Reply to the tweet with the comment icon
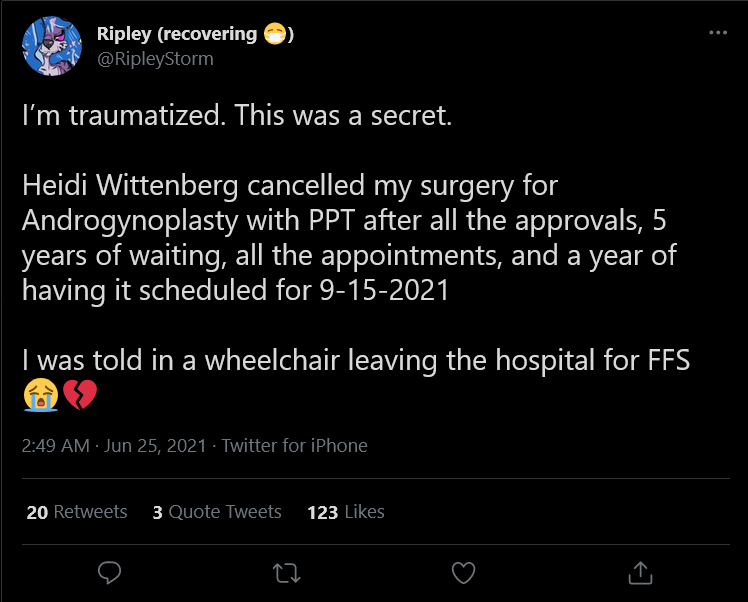The width and height of the screenshot is (748, 602). [109, 572]
